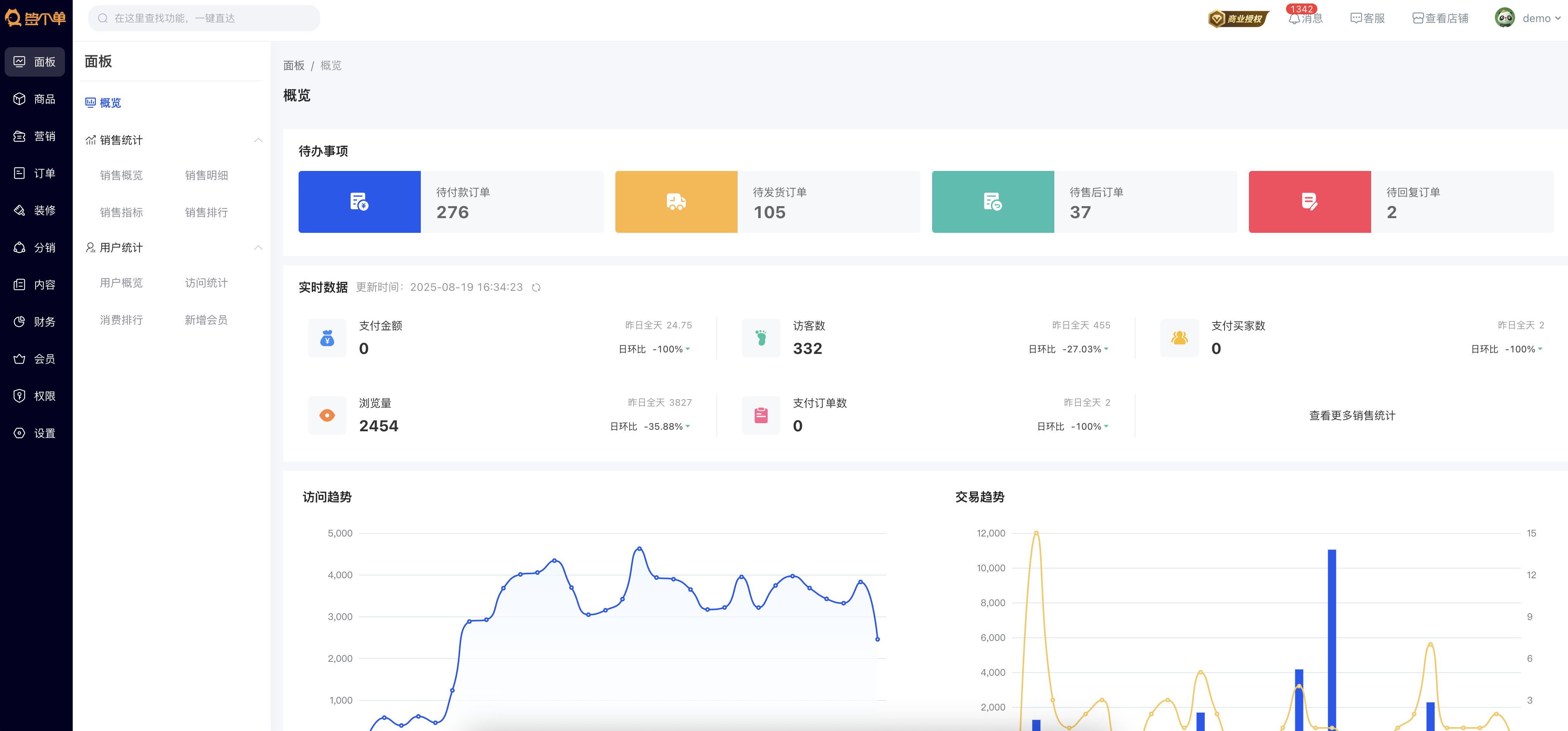Open 设置 in the left sidebar
This screenshot has height=731, width=1568.
tap(35, 433)
